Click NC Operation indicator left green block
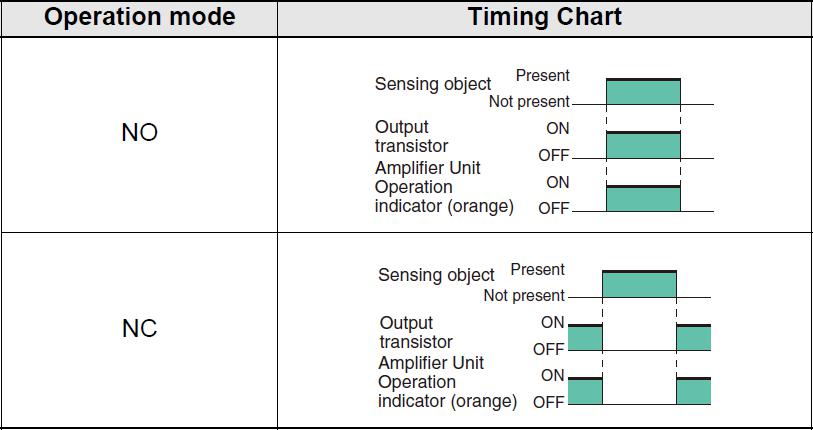The width and height of the screenshot is (813, 430). coord(585,391)
